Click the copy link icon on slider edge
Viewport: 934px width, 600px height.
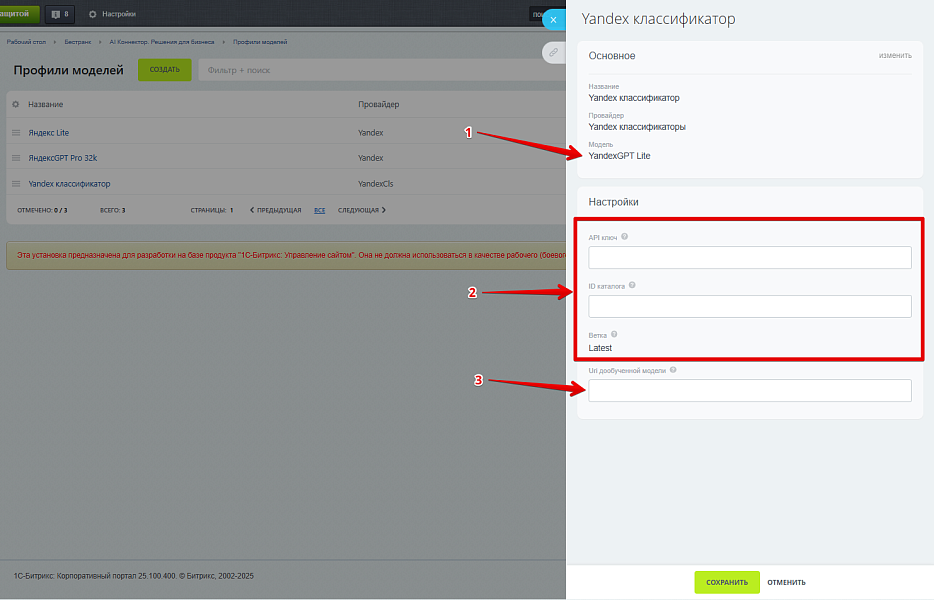point(554,52)
